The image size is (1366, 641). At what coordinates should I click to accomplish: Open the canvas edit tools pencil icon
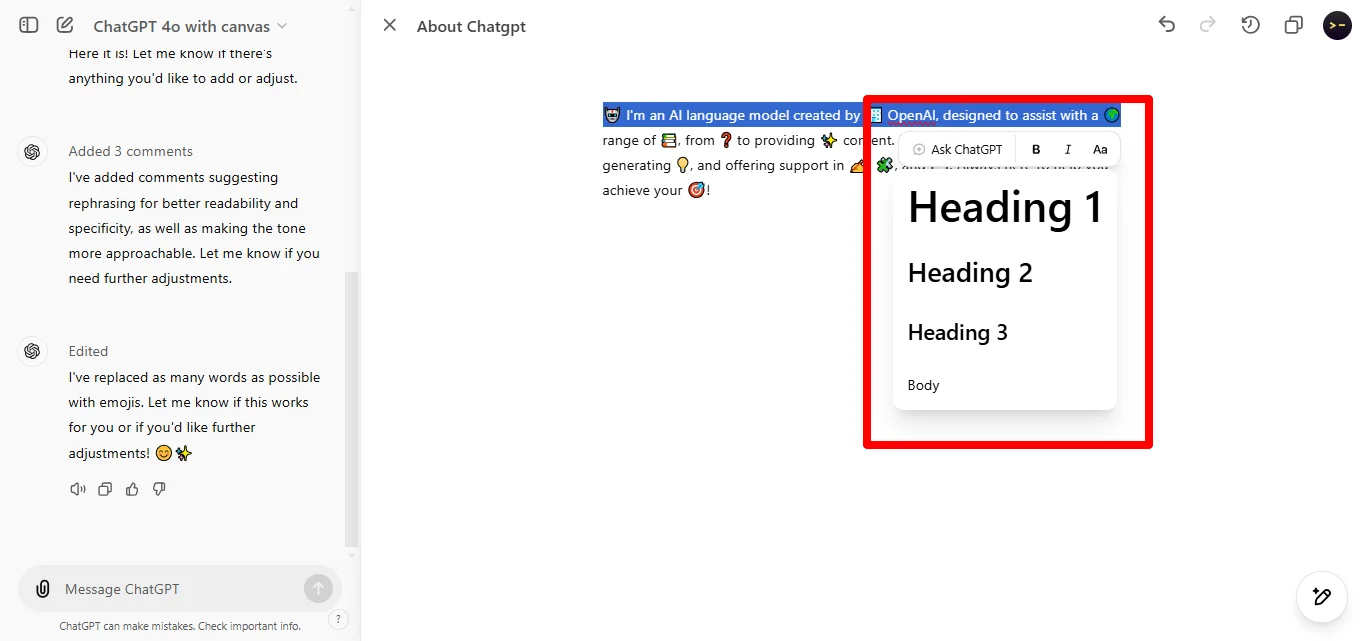pyautogui.click(x=1321, y=596)
